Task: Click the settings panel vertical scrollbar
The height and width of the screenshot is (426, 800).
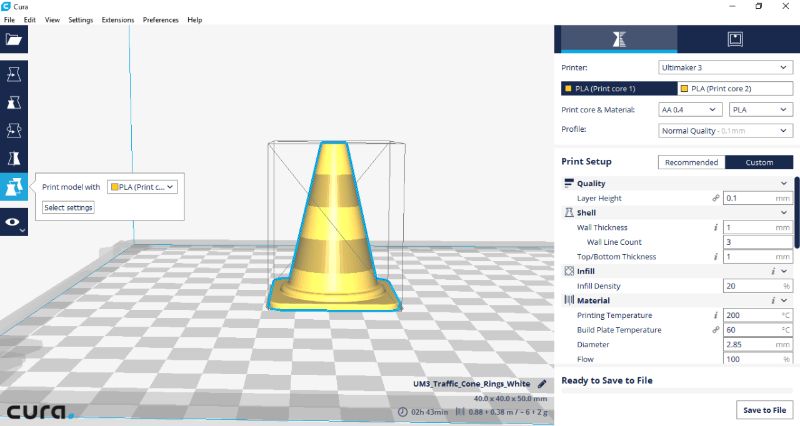Action: click(796, 212)
